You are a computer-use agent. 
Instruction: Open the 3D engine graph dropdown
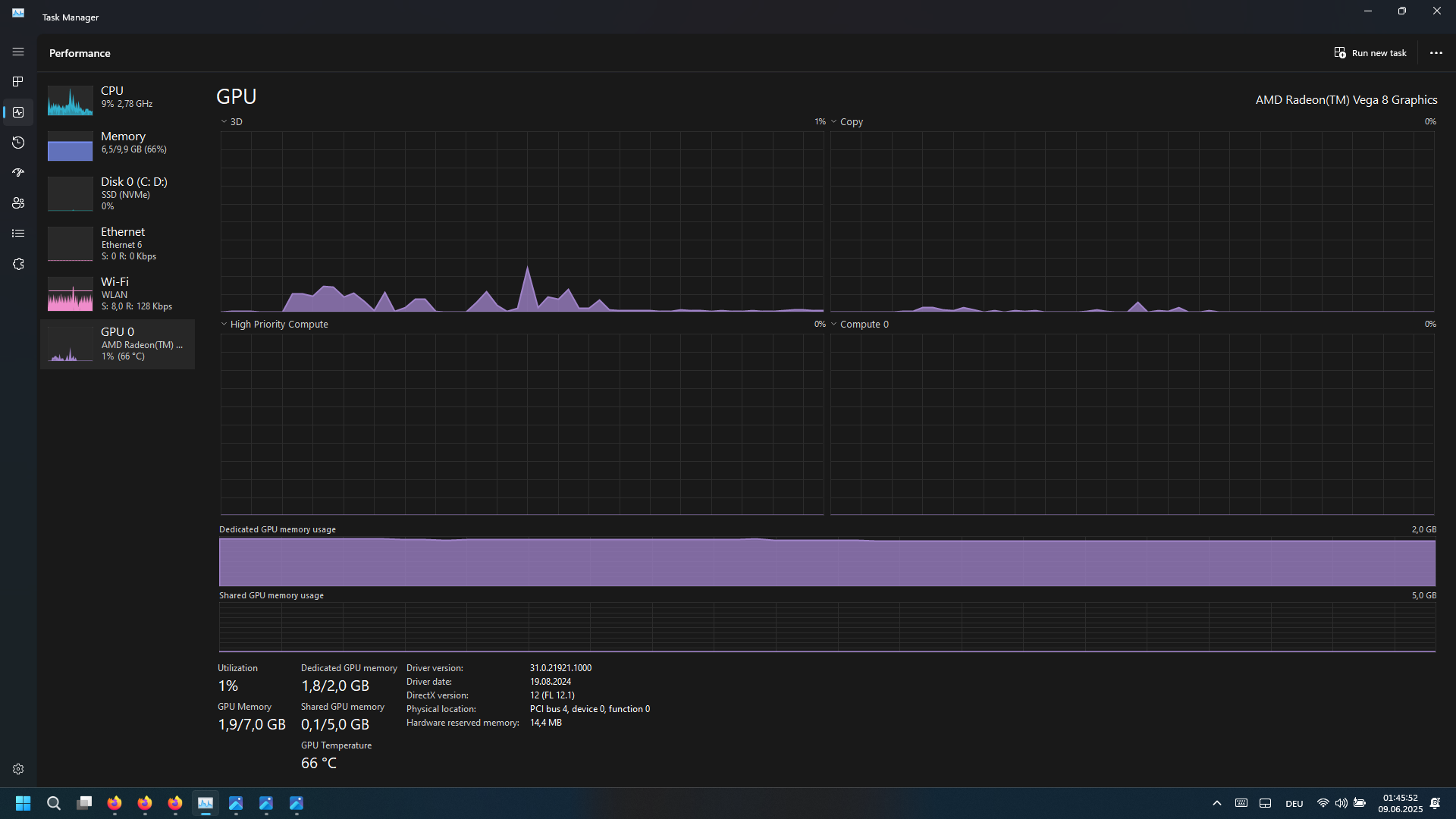click(231, 121)
